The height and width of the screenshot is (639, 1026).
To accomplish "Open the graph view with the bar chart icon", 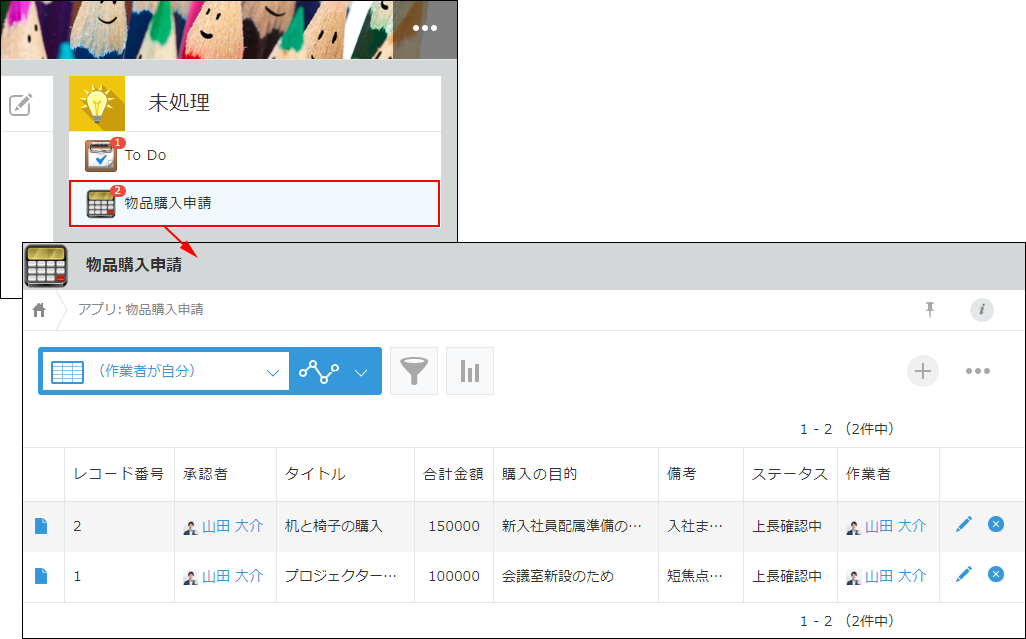I will point(469,370).
